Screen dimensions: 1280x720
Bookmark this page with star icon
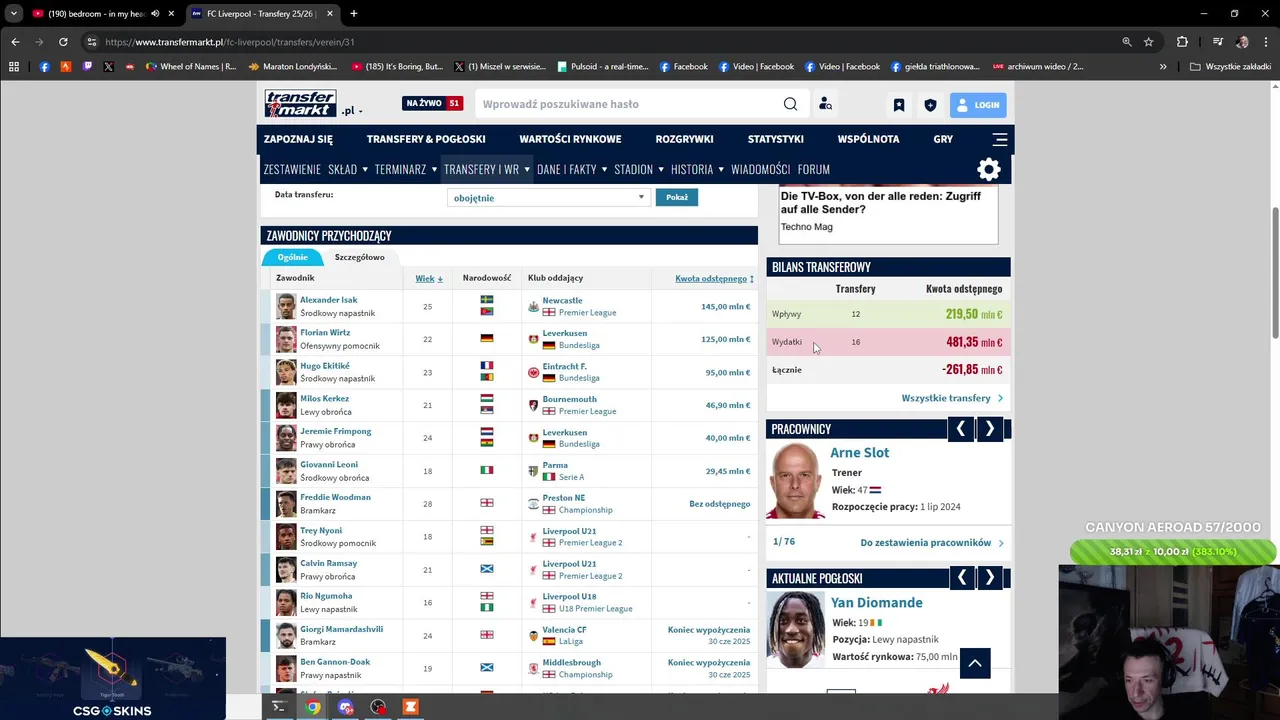pos(1149,42)
